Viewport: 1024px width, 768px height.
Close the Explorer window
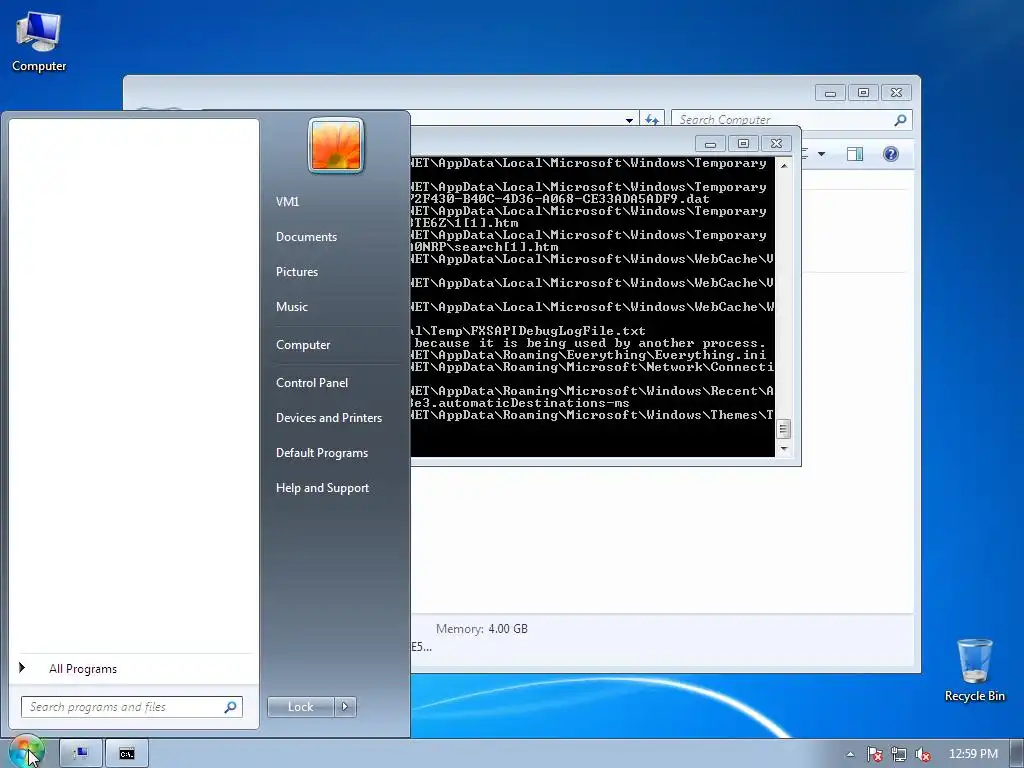tap(896, 93)
